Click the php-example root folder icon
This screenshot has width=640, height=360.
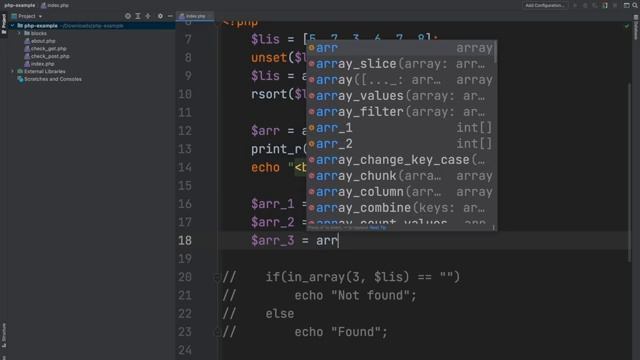pos(20,26)
